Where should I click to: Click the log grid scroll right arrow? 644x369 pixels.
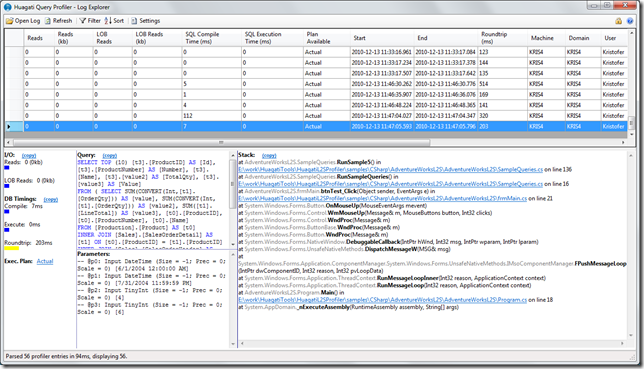pyautogui.click(x=623, y=143)
